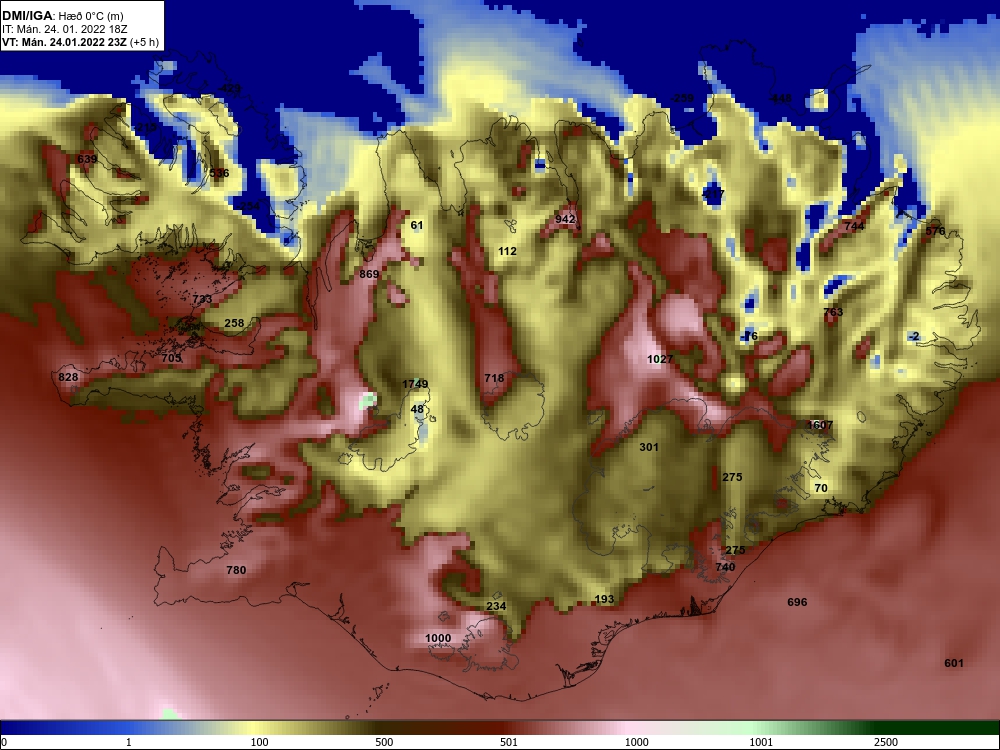This screenshot has width=1000, height=750.
Task: Click the map value 639 in the Westfjords
Action: click(x=87, y=159)
